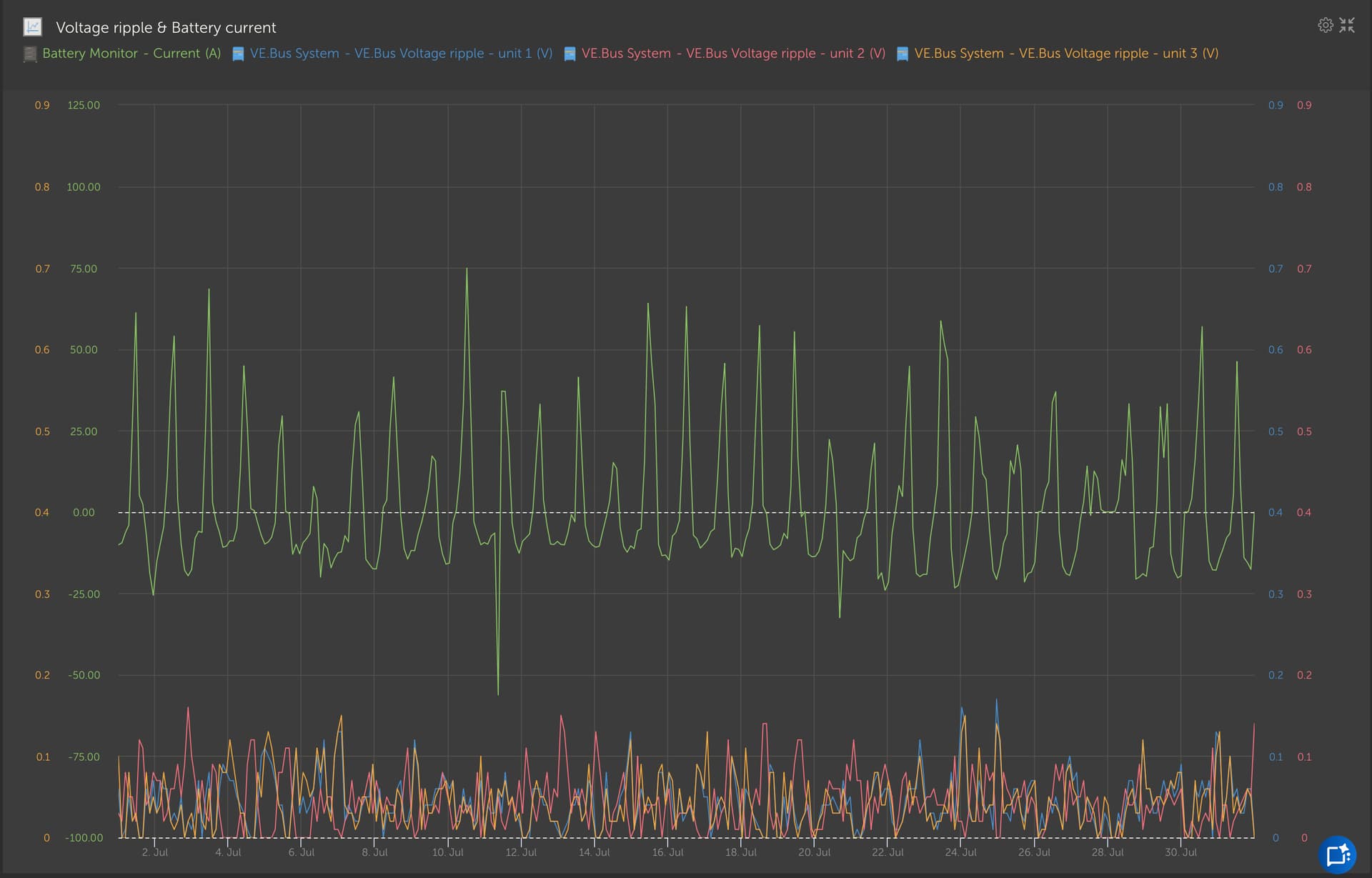
Task: Click the 16. Jul date marker
Action: tap(667, 852)
